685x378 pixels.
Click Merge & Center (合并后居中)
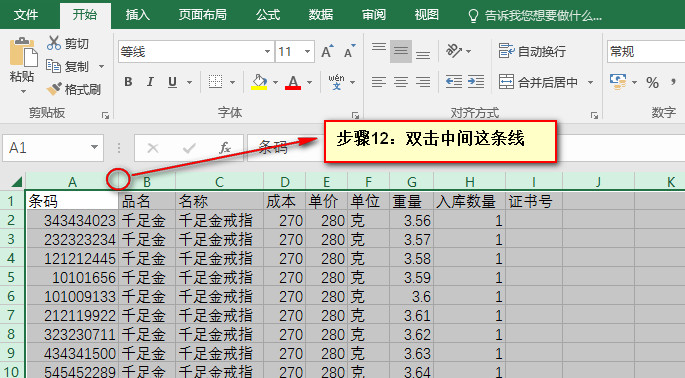pos(538,82)
